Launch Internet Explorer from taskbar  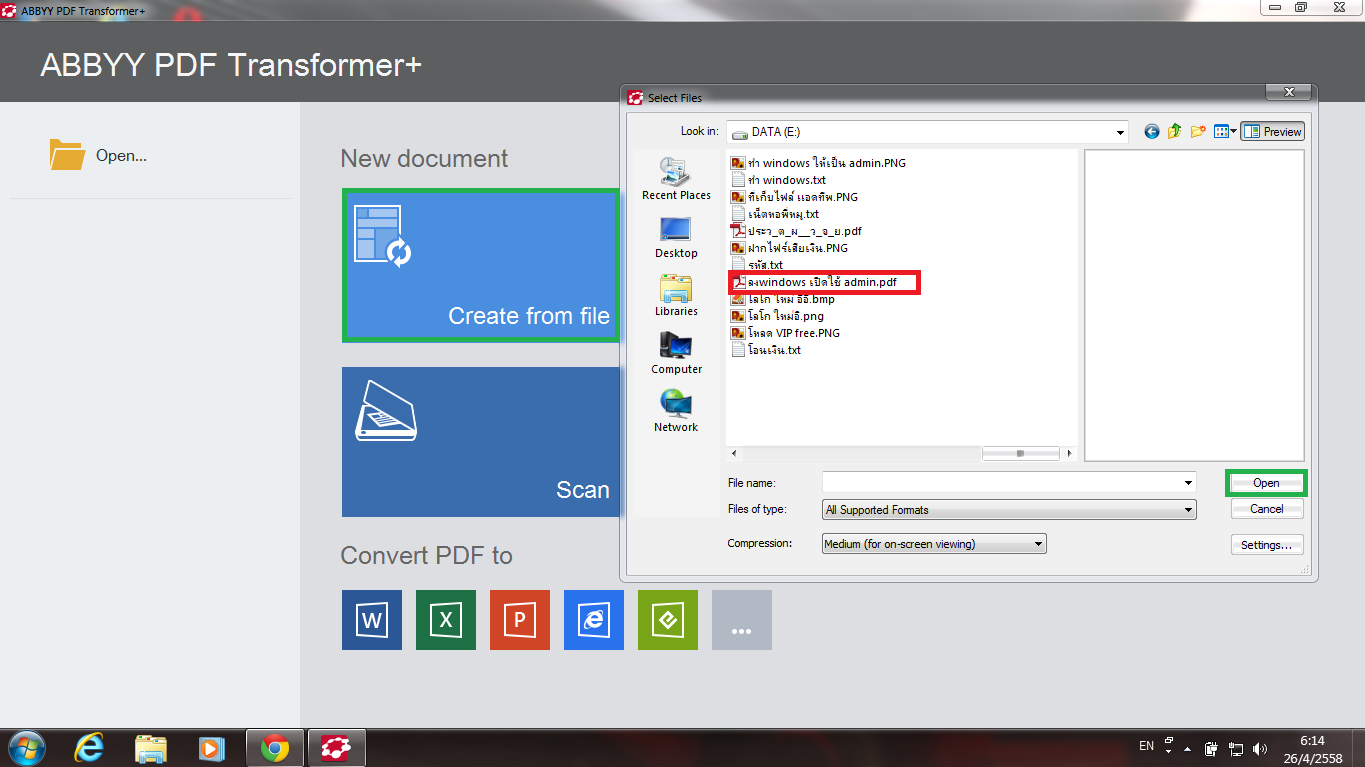pos(90,748)
